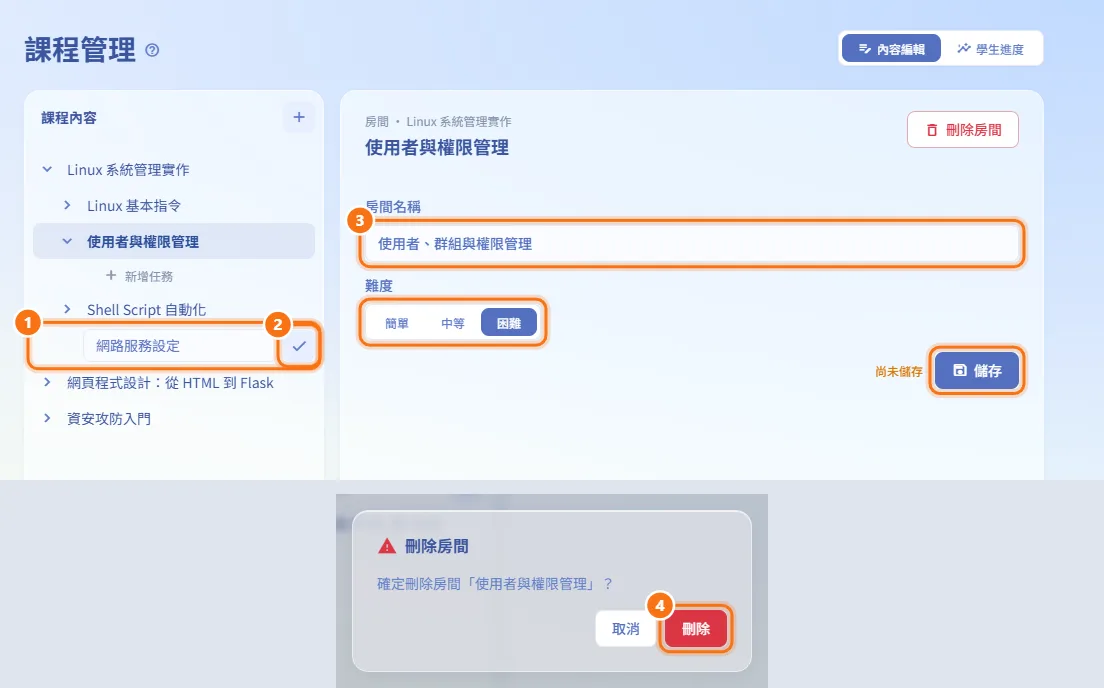Screen dimensions: 1104x688
Task: Click the warning triangle in 刪除房間 dialog
Action: pyautogui.click(x=387, y=546)
